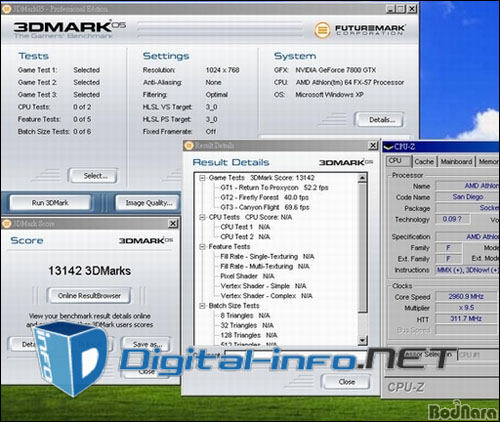Screen dimensions: 500x422
Task: Click AMD Athlon 64 FX-57 Processor text
Action: click(x=350, y=82)
